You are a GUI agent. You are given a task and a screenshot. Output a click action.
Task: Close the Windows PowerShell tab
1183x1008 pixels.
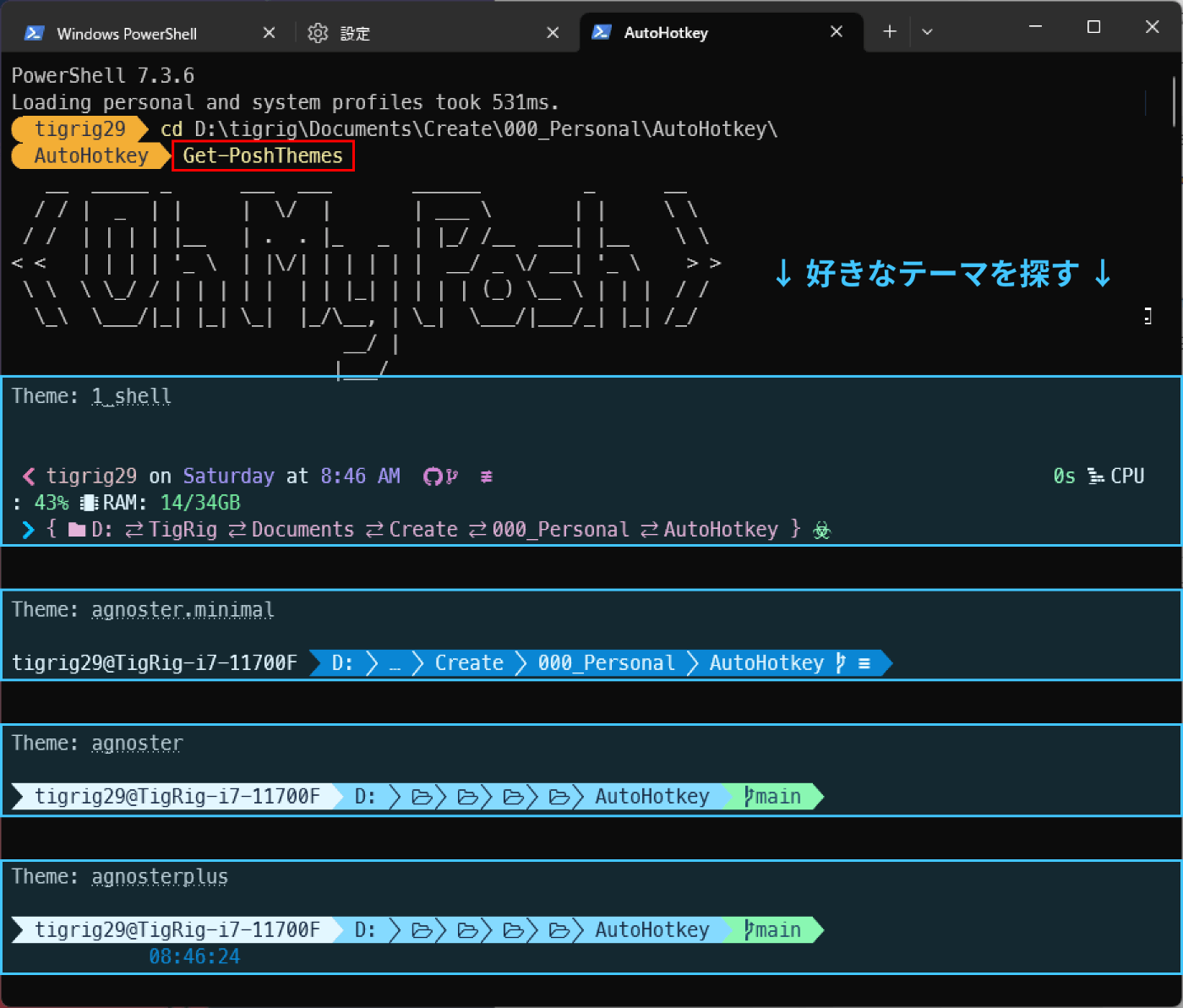click(x=269, y=33)
